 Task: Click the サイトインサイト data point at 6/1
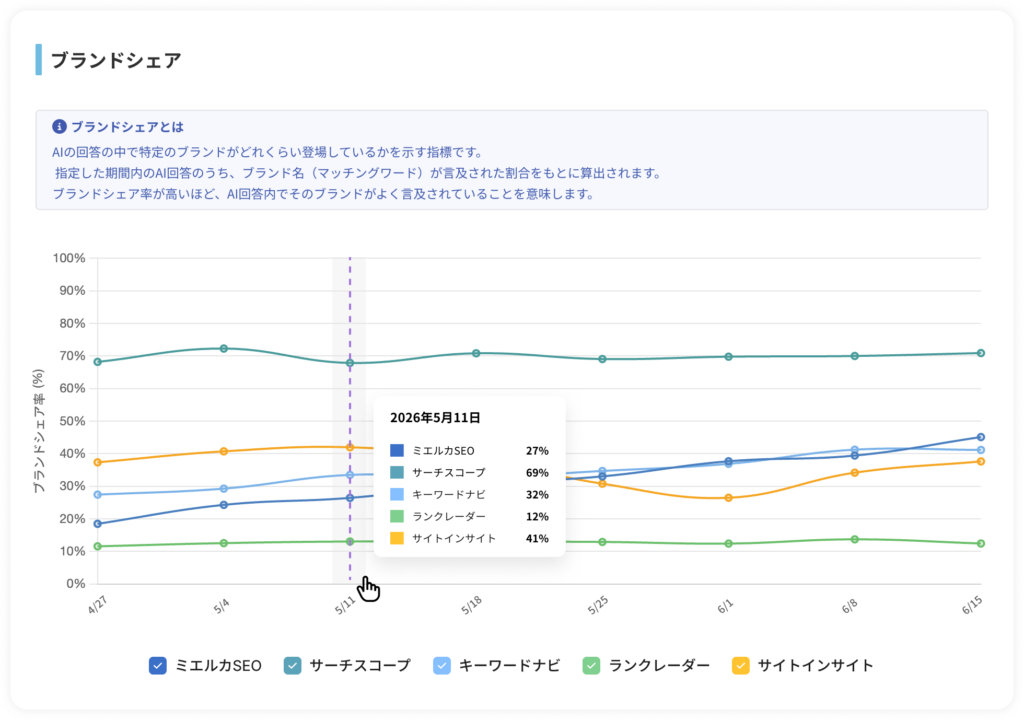729,498
